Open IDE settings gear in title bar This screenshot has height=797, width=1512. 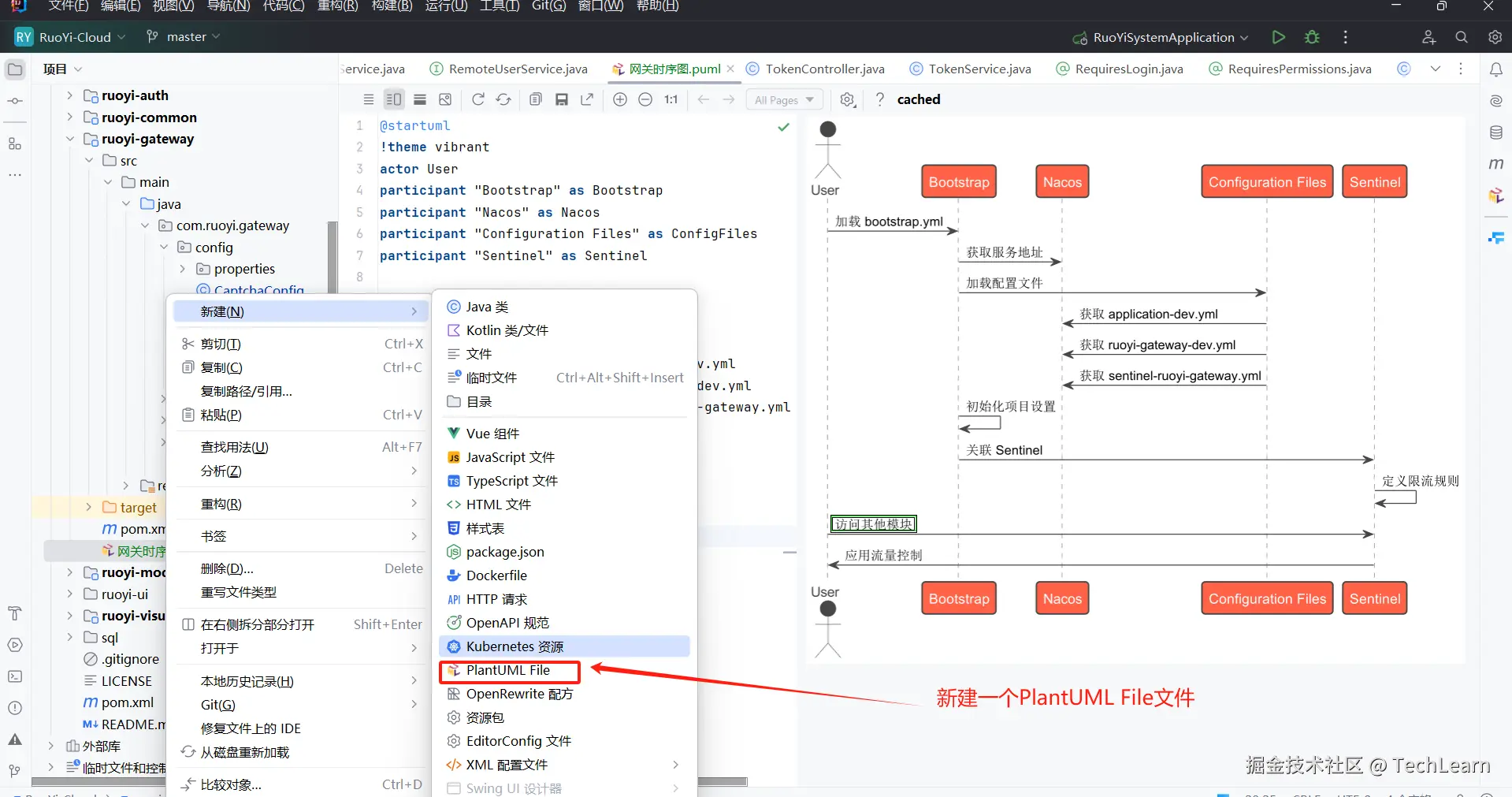1495,37
